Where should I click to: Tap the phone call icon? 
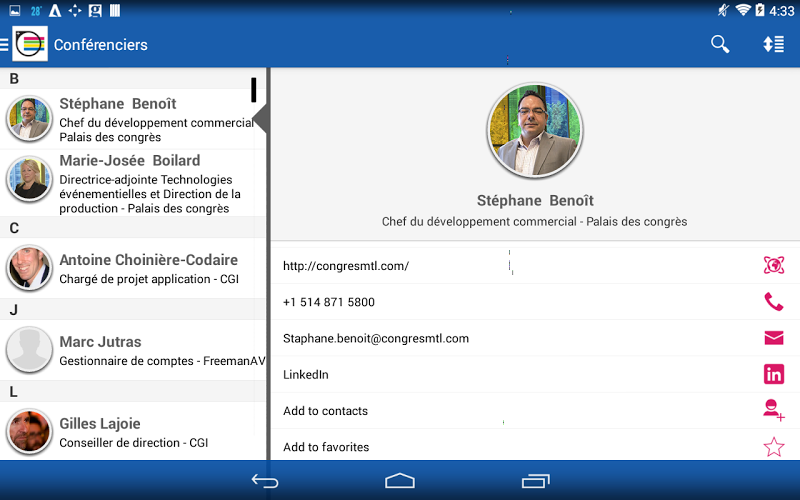click(773, 302)
